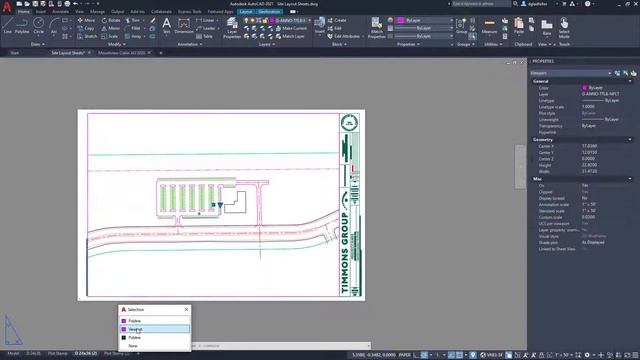Select the Polyline tool
Viewport: 640px width, 360px height.
[x=22, y=25]
